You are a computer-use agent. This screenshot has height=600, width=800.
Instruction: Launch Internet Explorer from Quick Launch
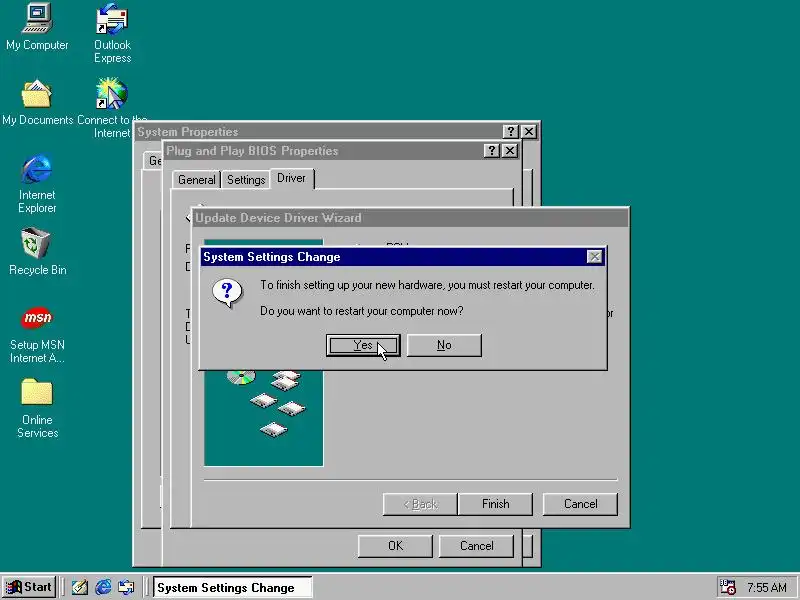[x=103, y=587]
